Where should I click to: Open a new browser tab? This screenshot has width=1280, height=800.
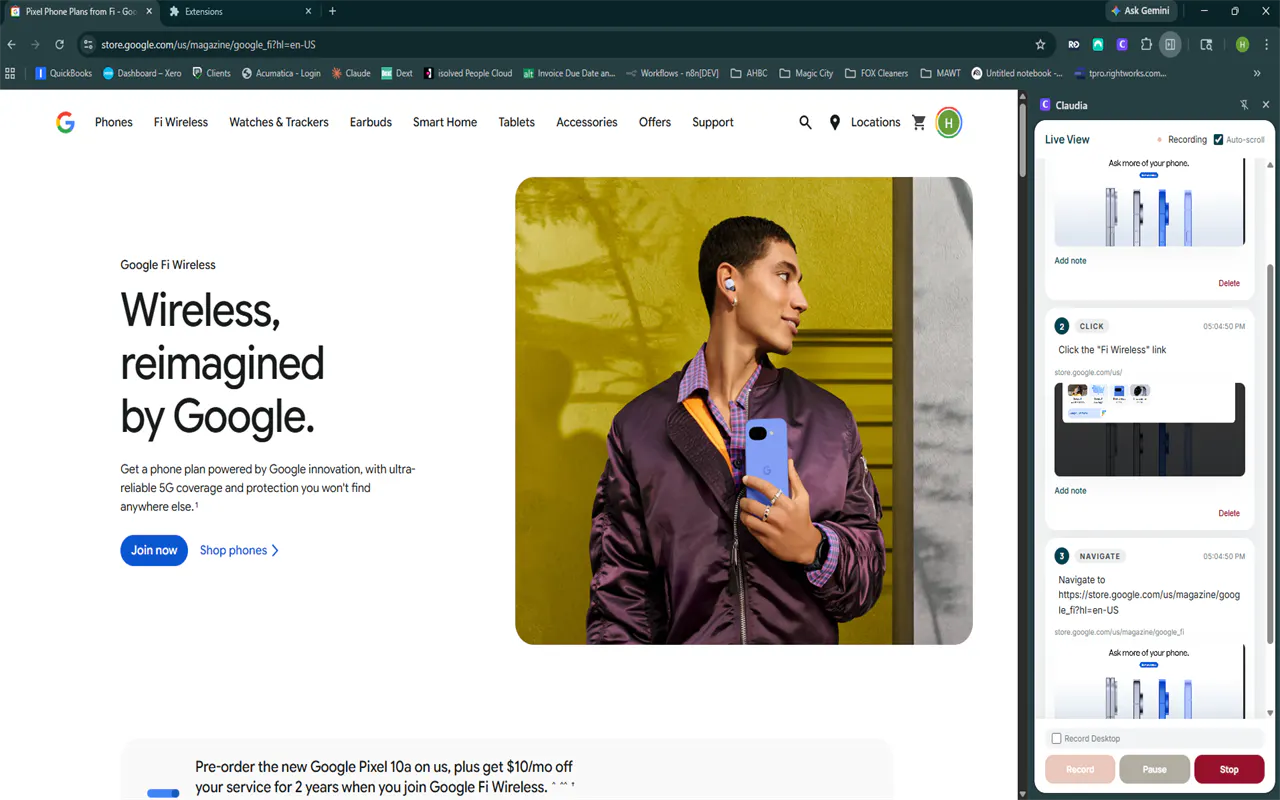pos(332,11)
